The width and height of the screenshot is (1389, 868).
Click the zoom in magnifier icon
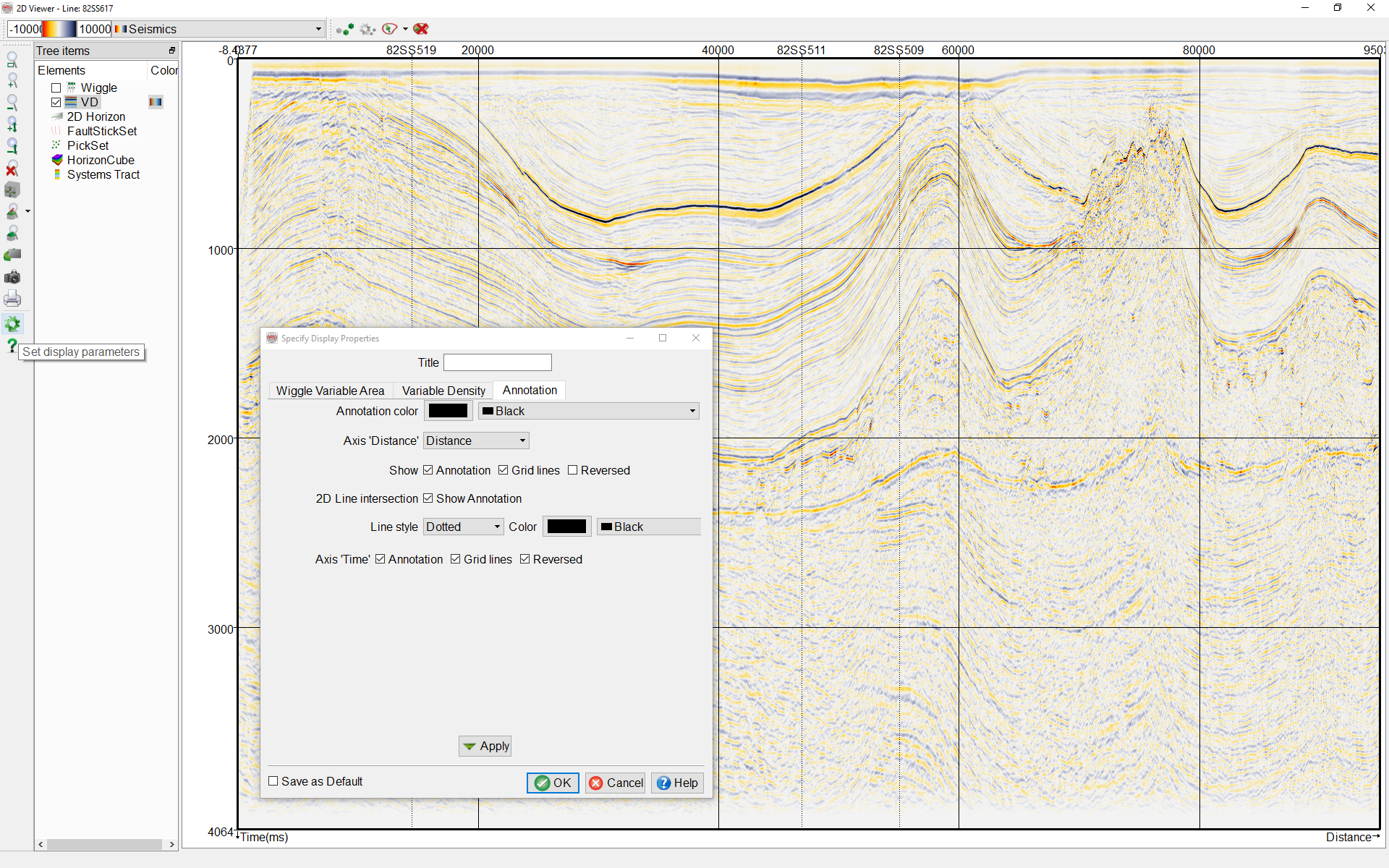(12, 81)
